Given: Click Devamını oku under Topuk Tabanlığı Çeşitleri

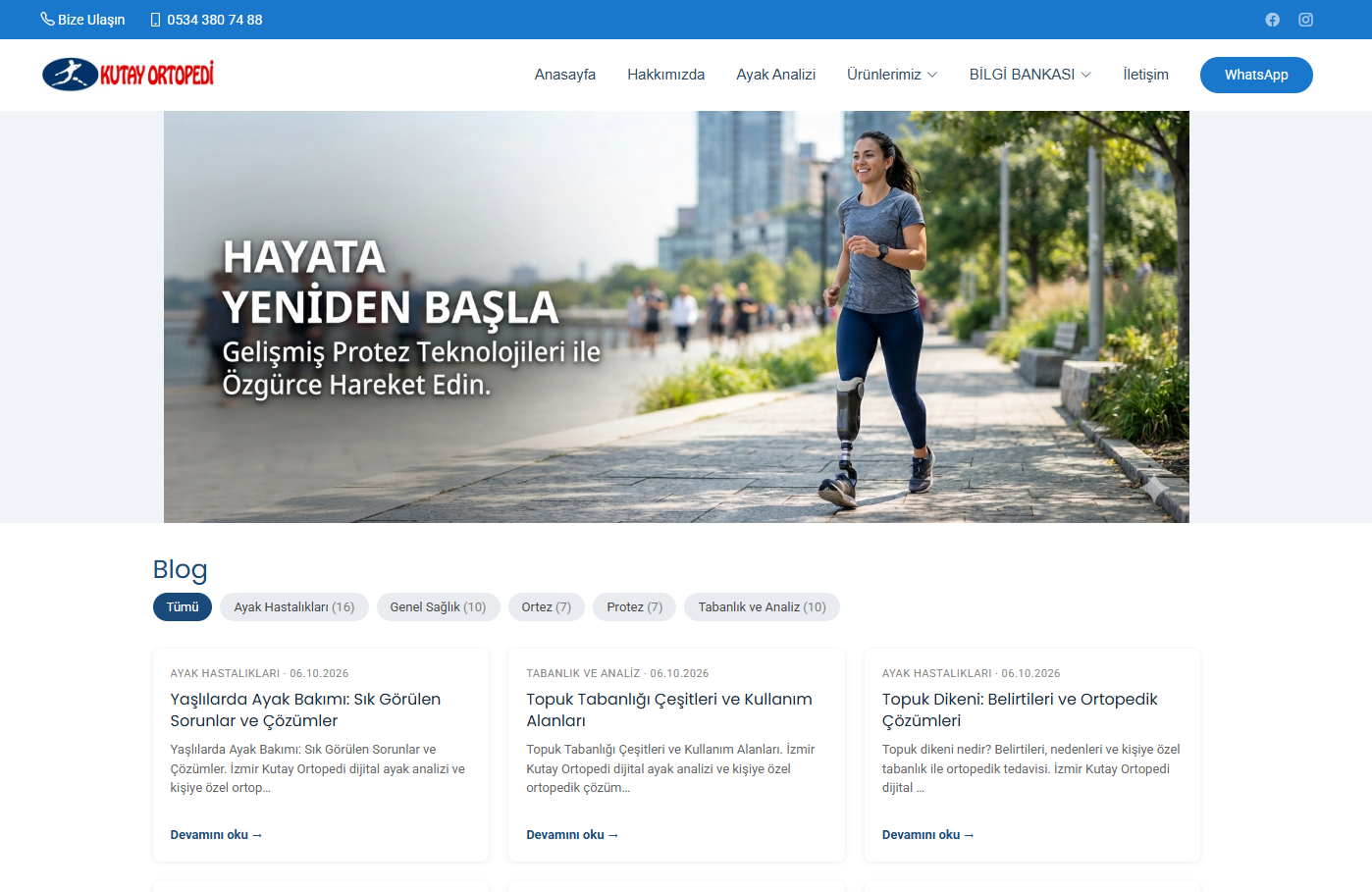Looking at the screenshot, I should coord(572,835).
